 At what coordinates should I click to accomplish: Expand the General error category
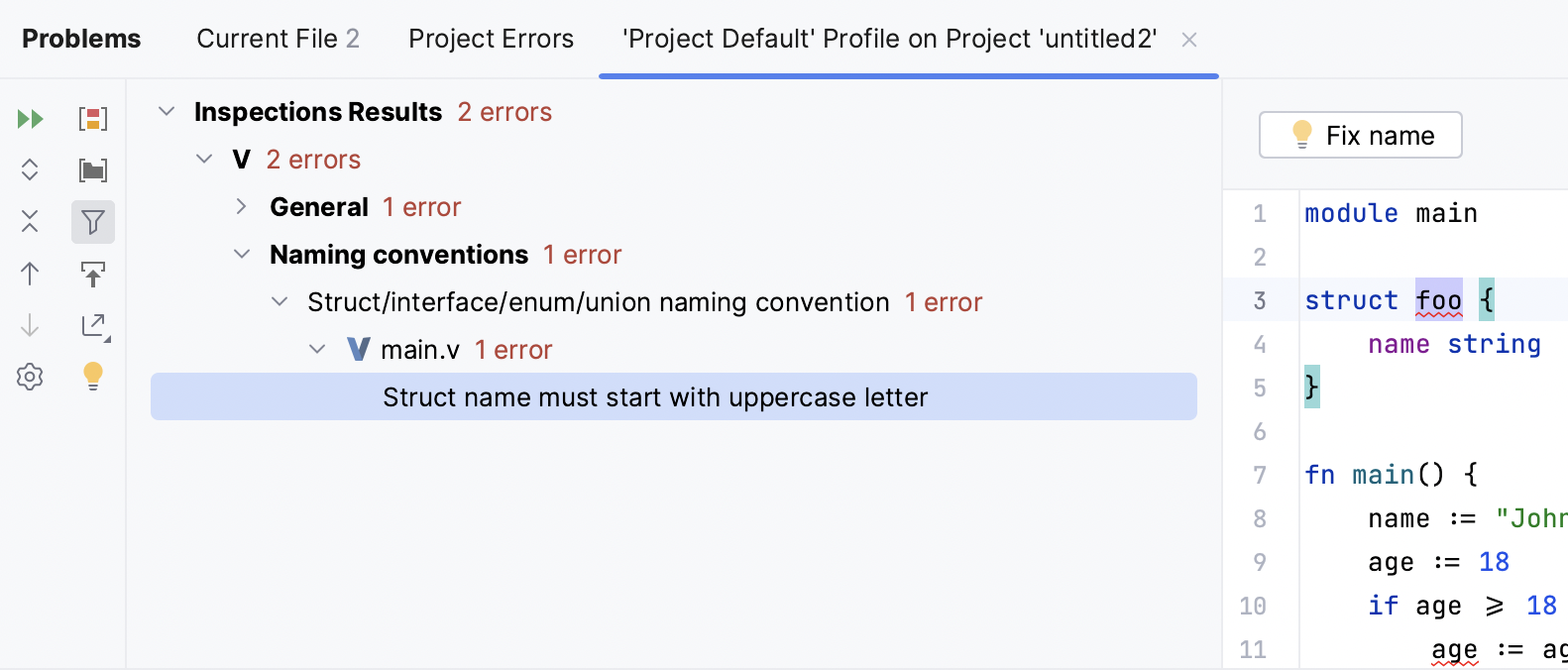[x=241, y=206]
